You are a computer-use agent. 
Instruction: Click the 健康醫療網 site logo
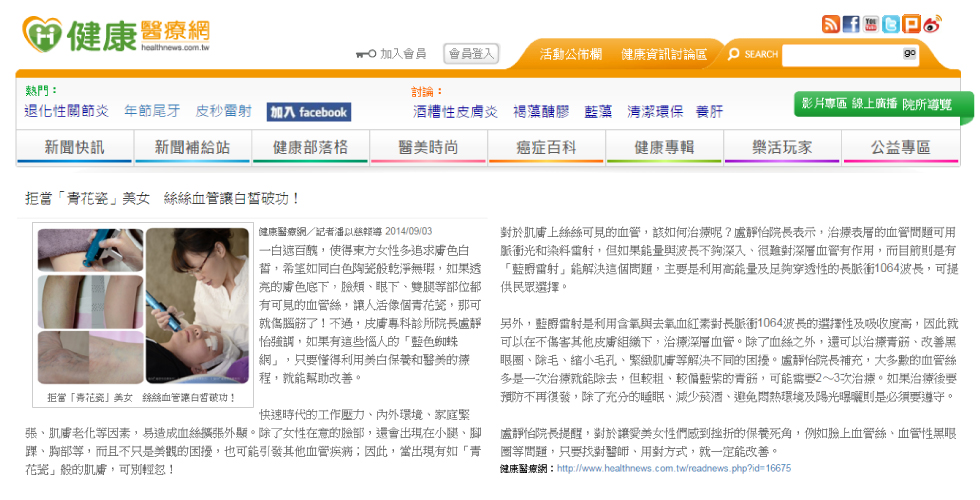point(116,34)
